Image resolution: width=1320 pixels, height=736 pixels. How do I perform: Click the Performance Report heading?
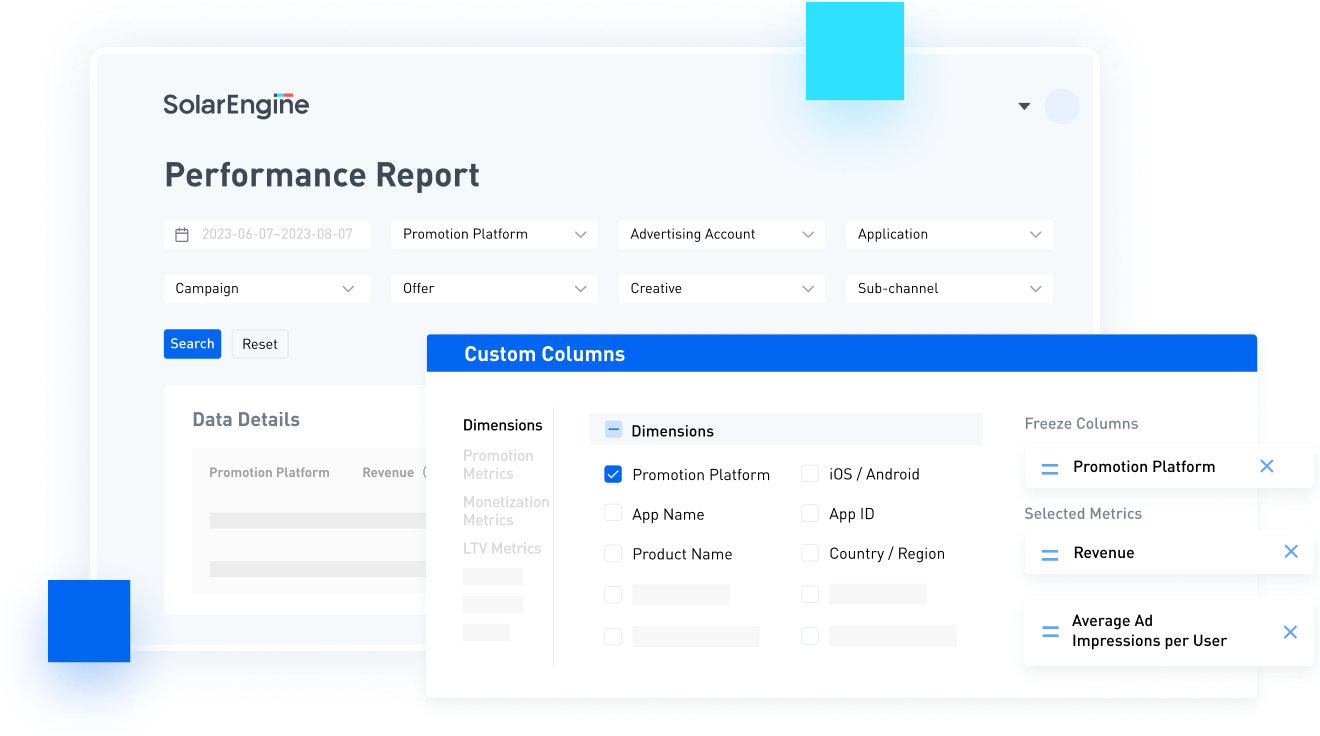pyautogui.click(x=322, y=176)
